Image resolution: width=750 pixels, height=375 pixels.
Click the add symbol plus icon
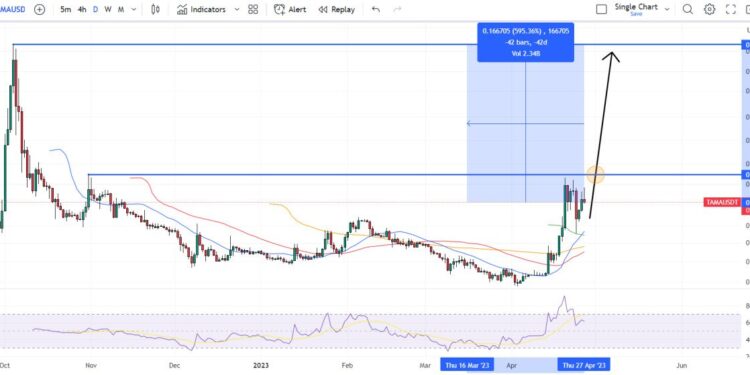click(x=40, y=10)
